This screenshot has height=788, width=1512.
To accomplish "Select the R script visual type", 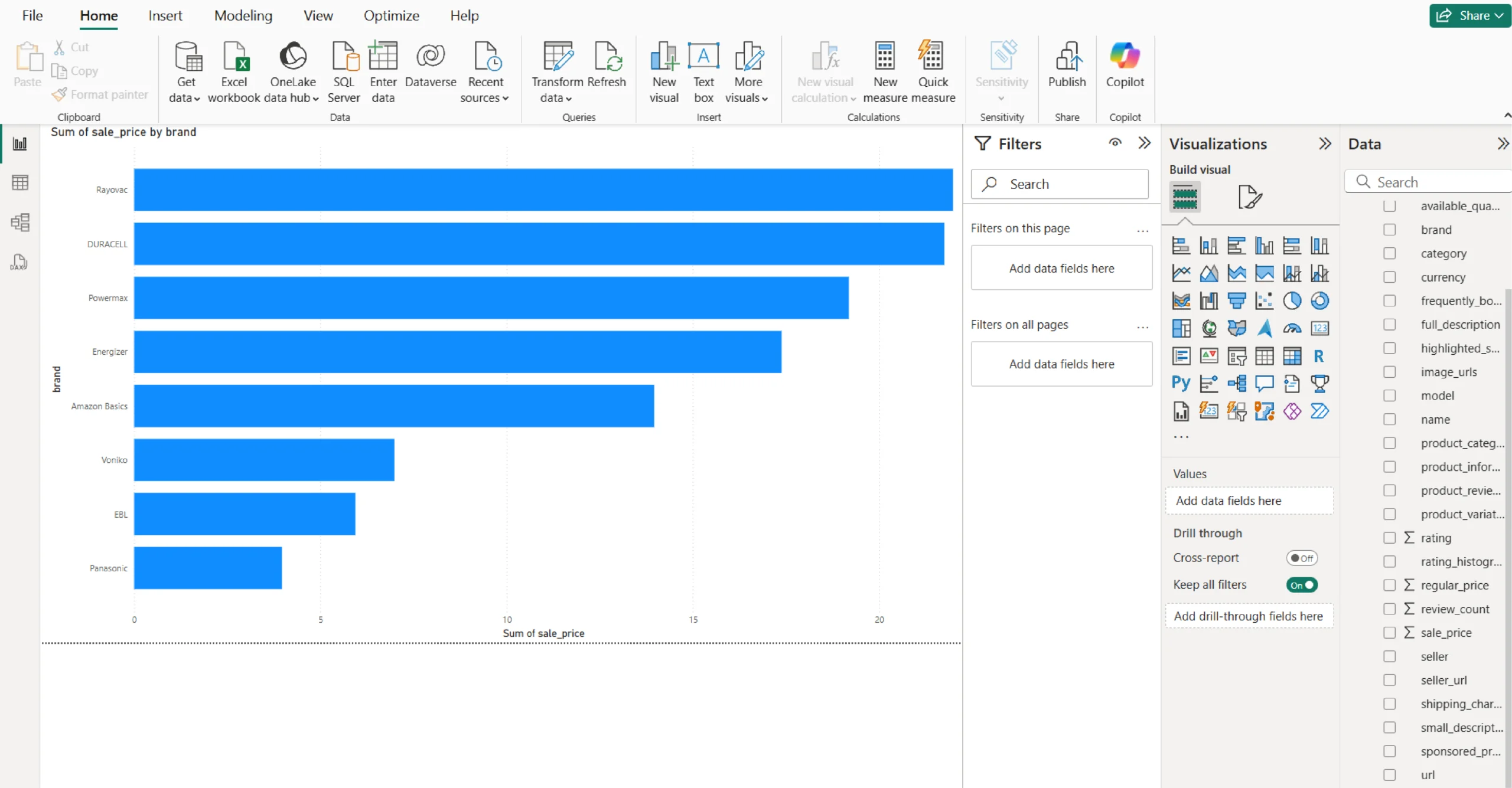I will [x=1319, y=356].
